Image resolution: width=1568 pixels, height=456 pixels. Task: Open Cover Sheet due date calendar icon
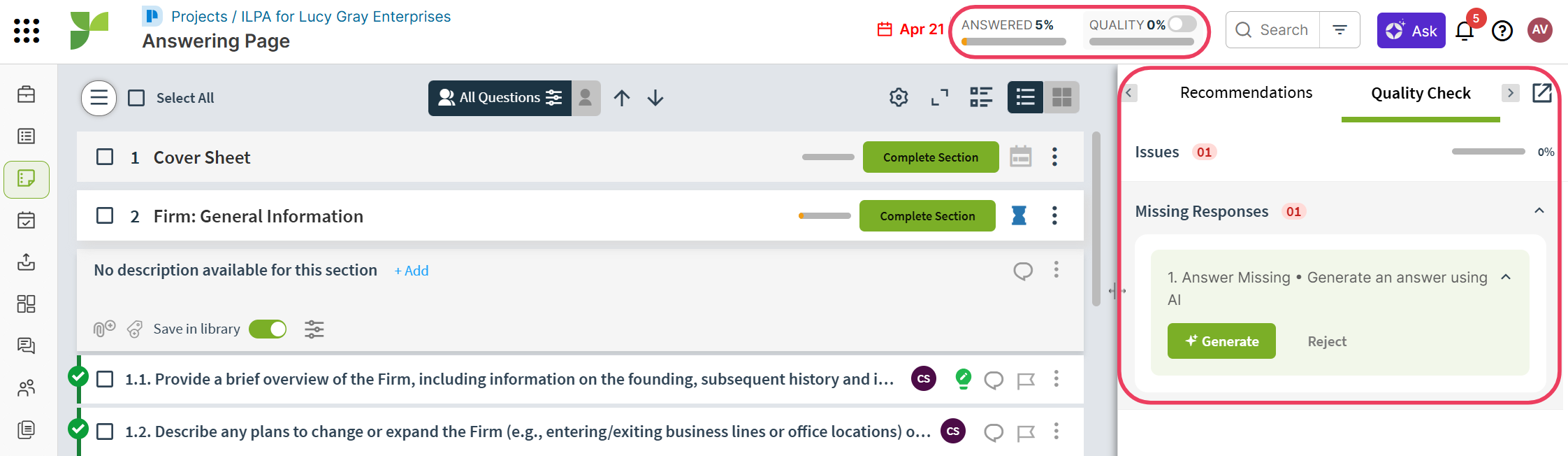click(x=1021, y=157)
